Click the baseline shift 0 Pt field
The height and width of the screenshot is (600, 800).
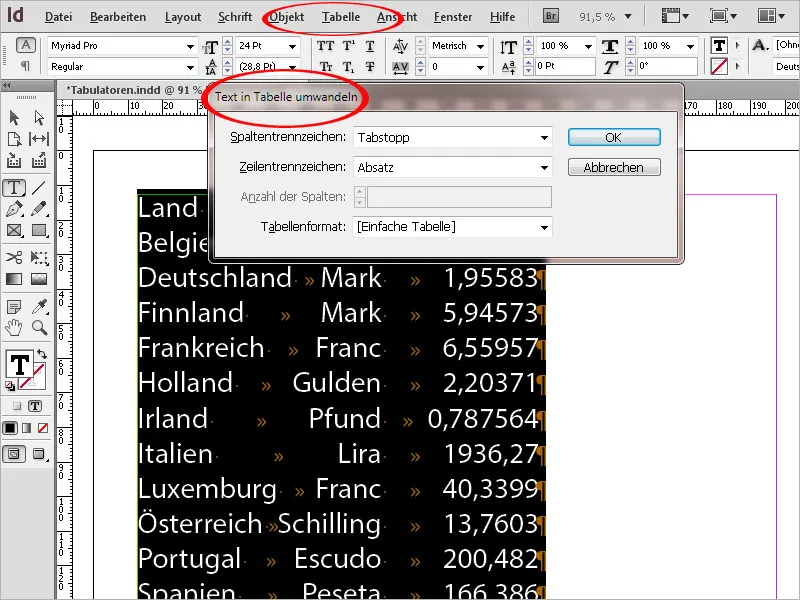(x=565, y=66)
